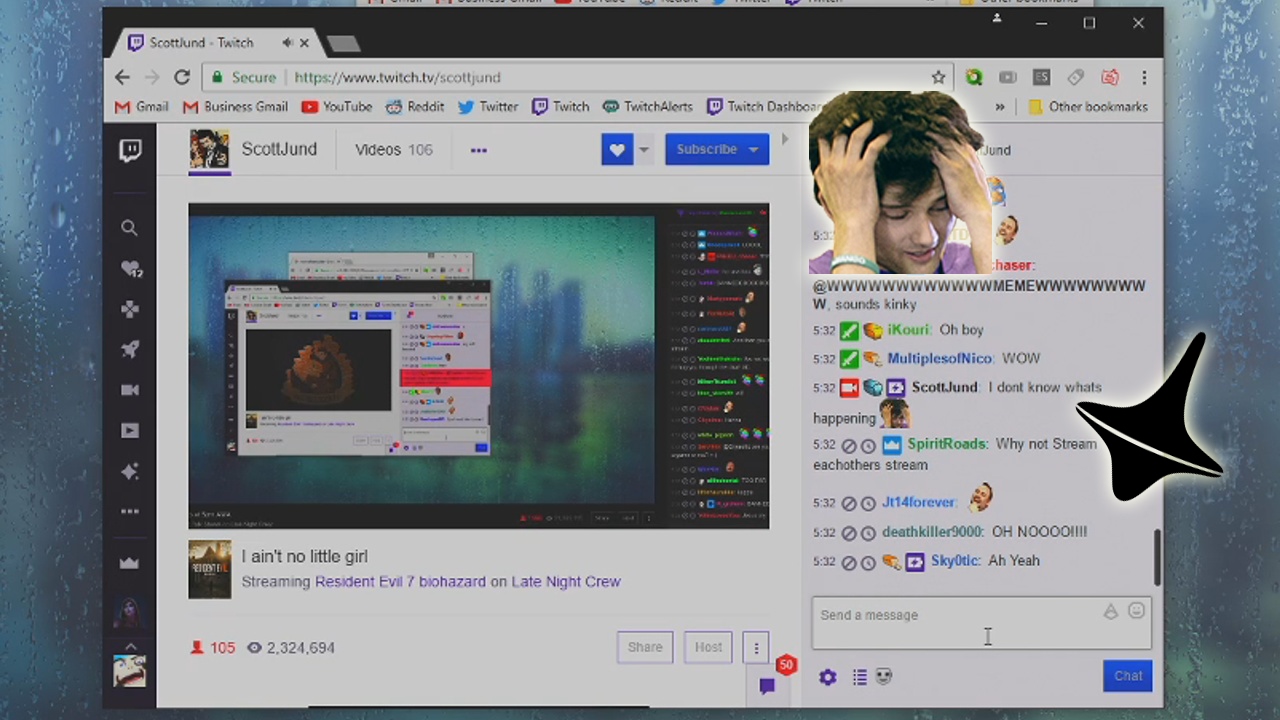Open SpiritRoads' username in chat

[x=947, y=444]
